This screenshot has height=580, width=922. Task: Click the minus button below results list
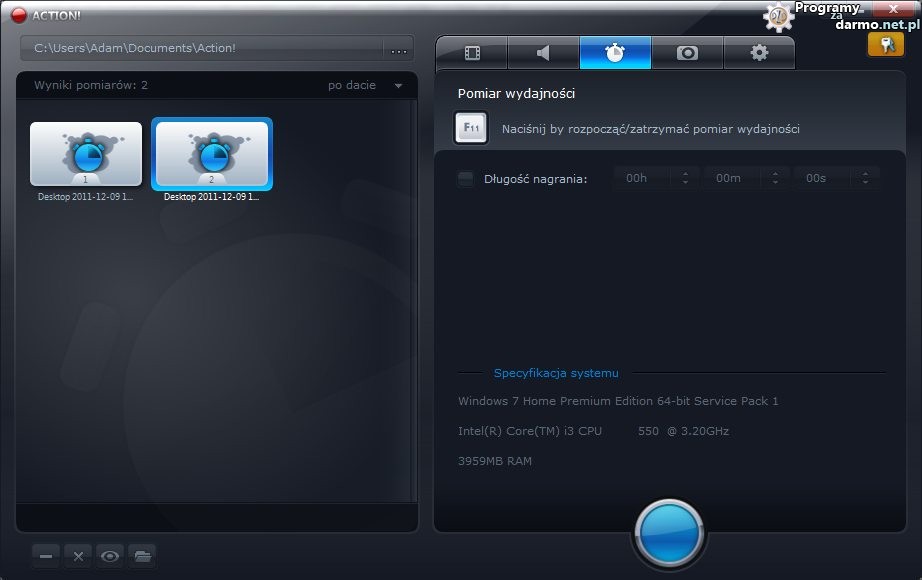click(x=47, y=556)
